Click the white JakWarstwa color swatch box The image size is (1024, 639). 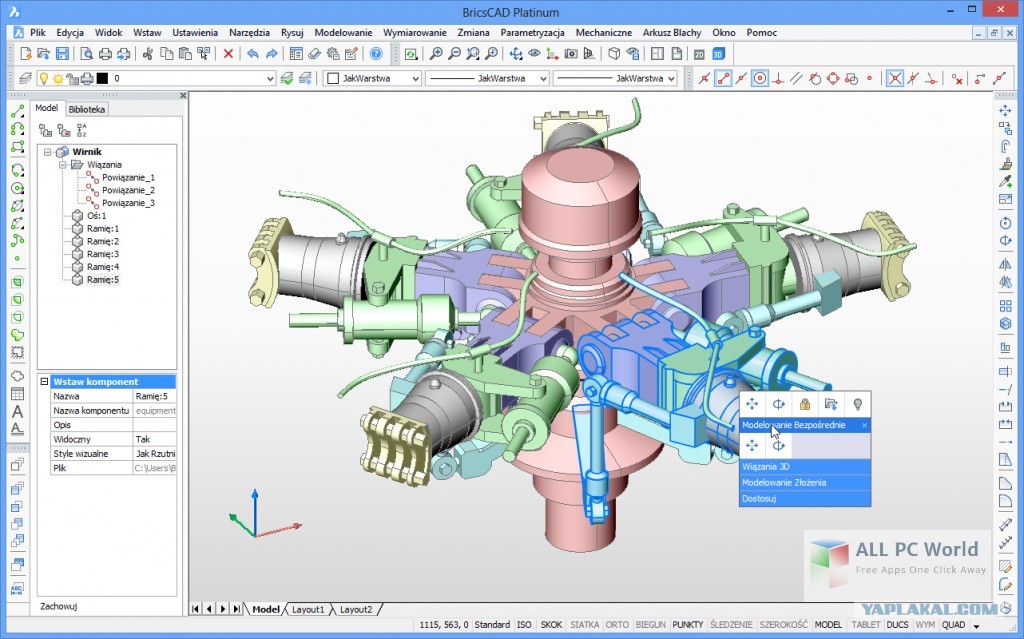(333, 78)
